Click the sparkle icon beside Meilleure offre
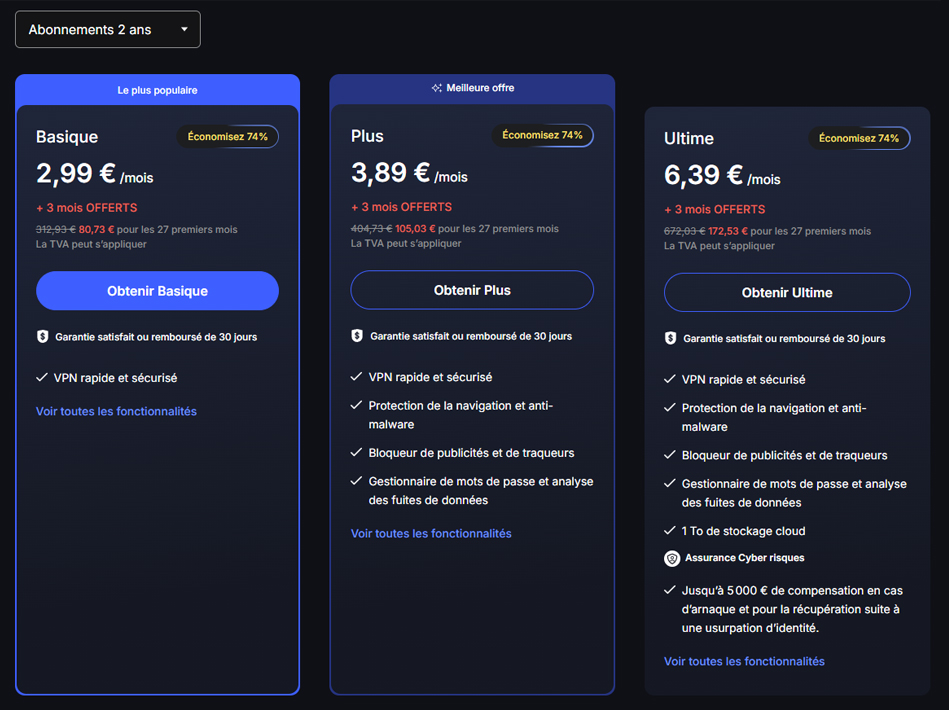Image resolution: width=949 pixels, height=710 pixels. coord(436,88)
